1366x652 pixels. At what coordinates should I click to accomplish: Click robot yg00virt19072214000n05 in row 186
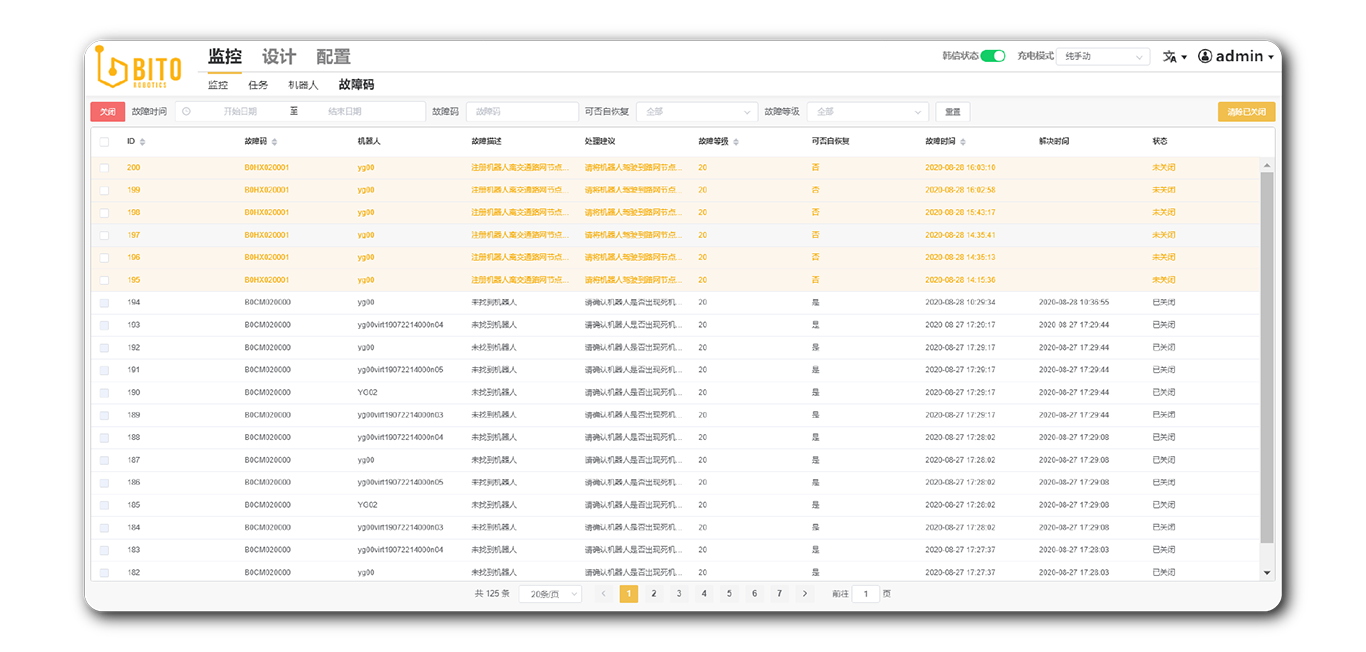click(x=400, y=482)
